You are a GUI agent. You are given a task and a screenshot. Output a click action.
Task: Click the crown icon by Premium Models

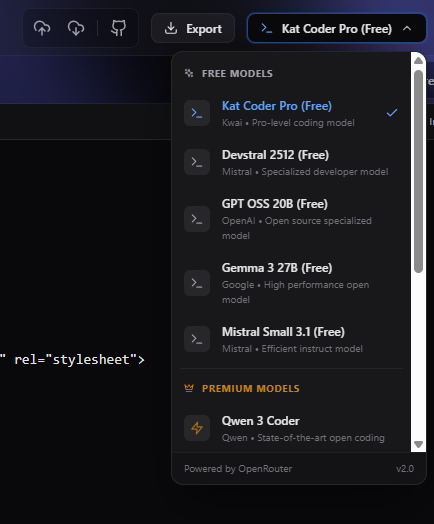click(x=189, y=388)
